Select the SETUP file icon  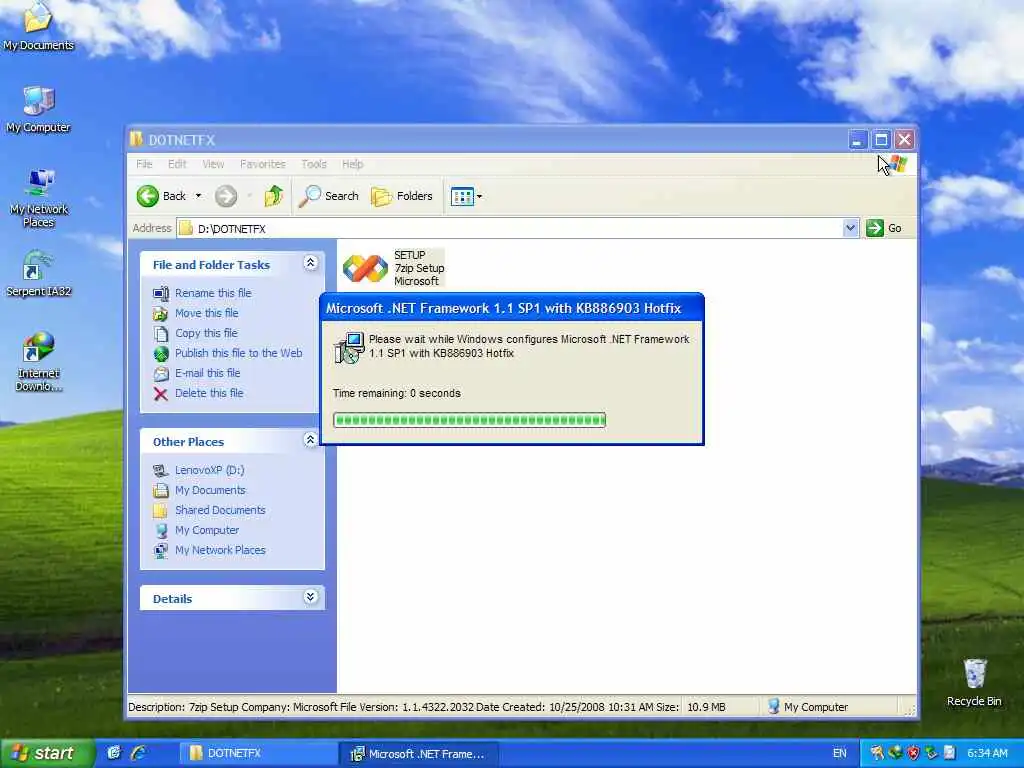click(x=365, y=268)
